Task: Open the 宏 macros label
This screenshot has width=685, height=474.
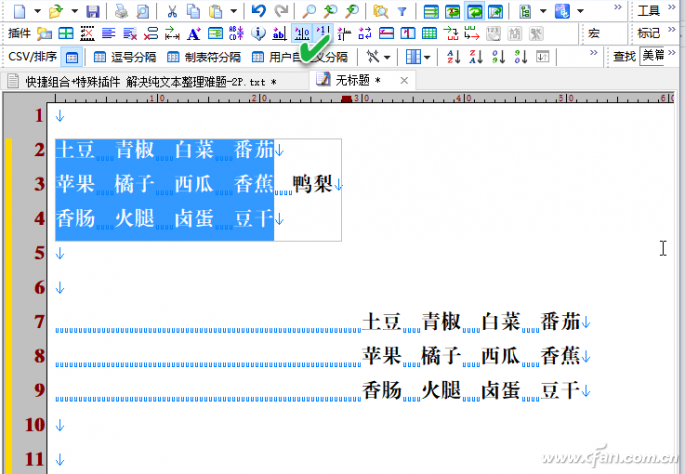Action: pos(594,33)
